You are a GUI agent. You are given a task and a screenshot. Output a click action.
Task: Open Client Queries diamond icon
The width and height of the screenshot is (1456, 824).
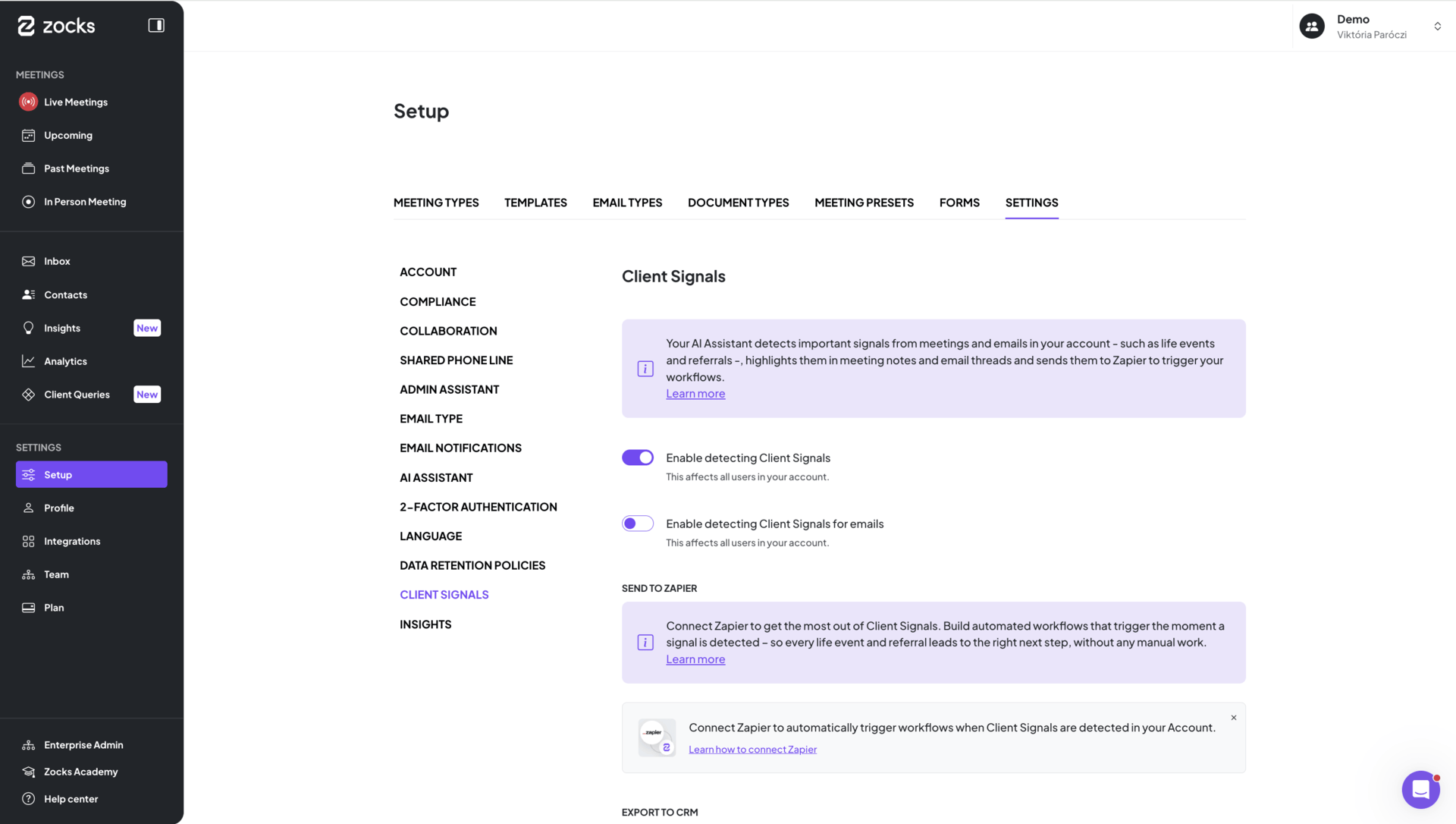click(x=28, y=395)
